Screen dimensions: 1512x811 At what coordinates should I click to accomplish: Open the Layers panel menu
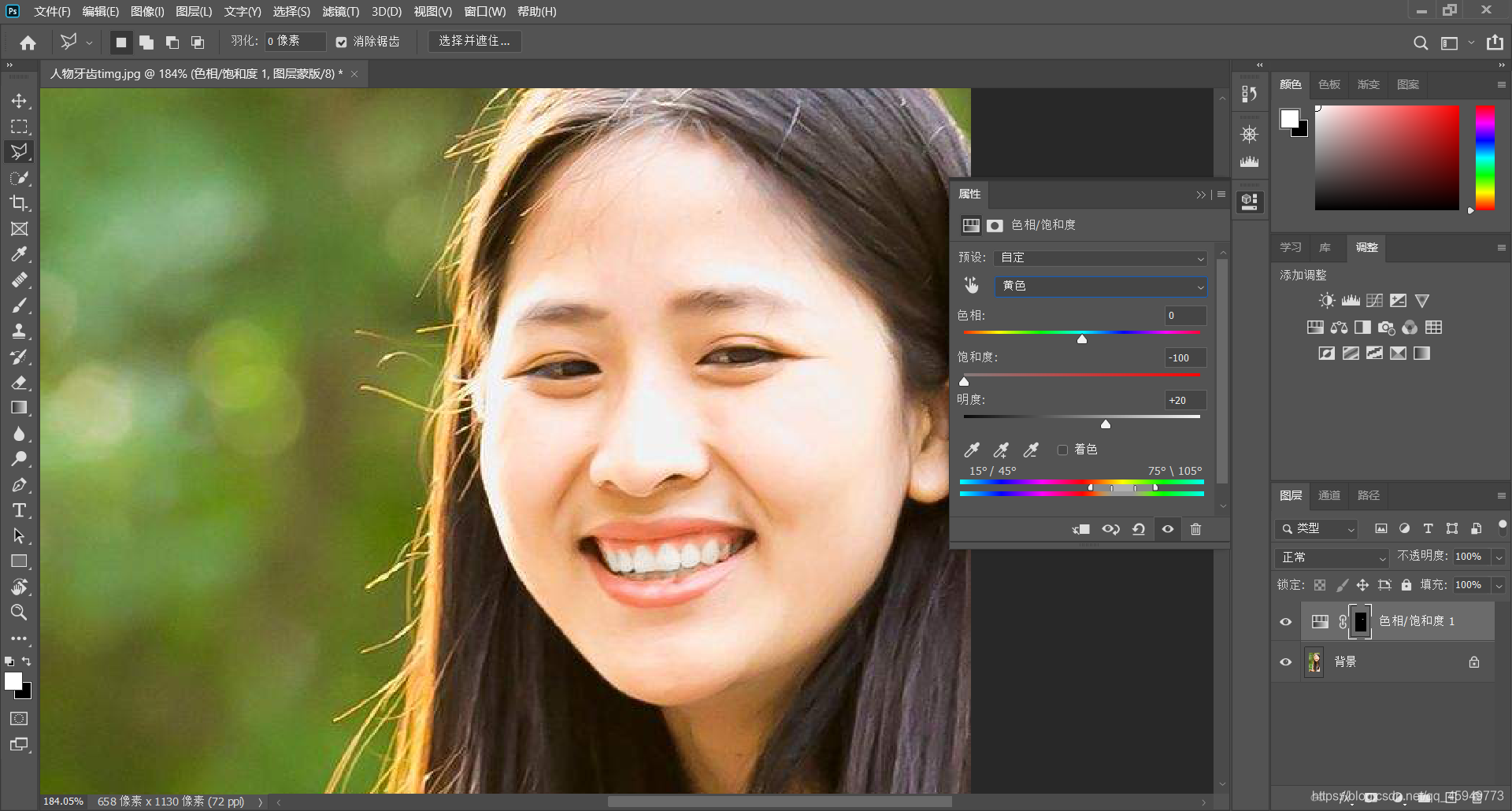[1501, 495]
